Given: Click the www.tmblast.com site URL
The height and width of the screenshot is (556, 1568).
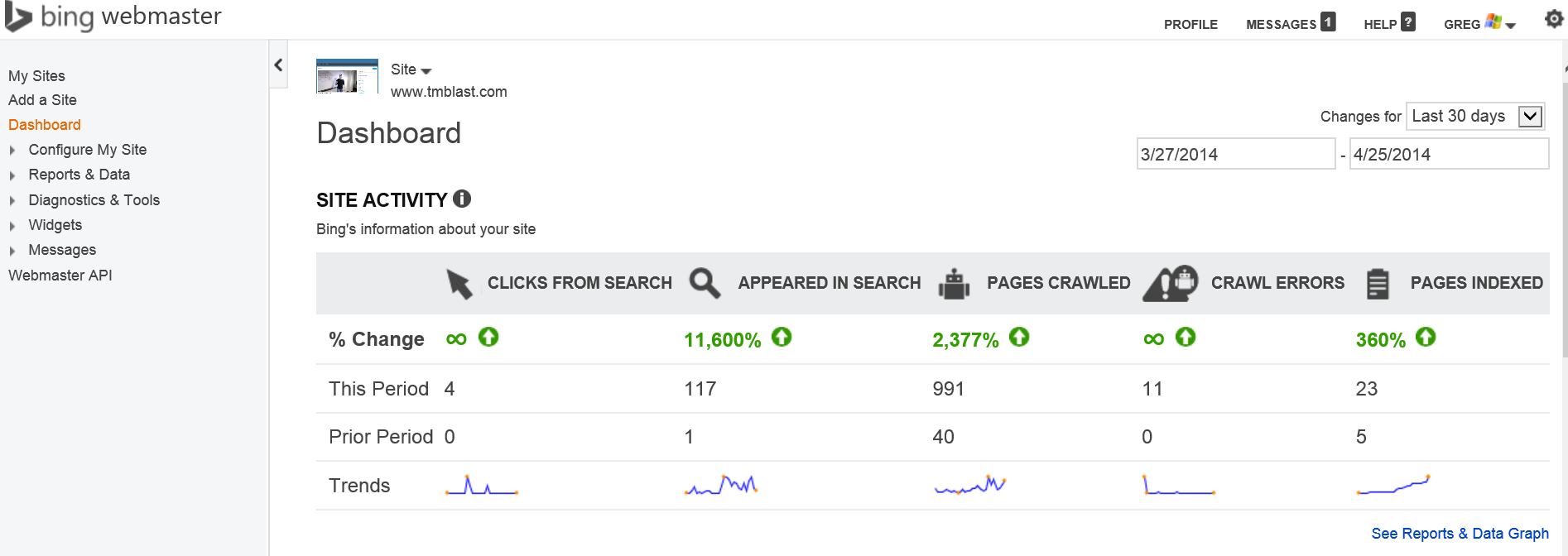Looking at the screenshot, I should click(449, 92).
